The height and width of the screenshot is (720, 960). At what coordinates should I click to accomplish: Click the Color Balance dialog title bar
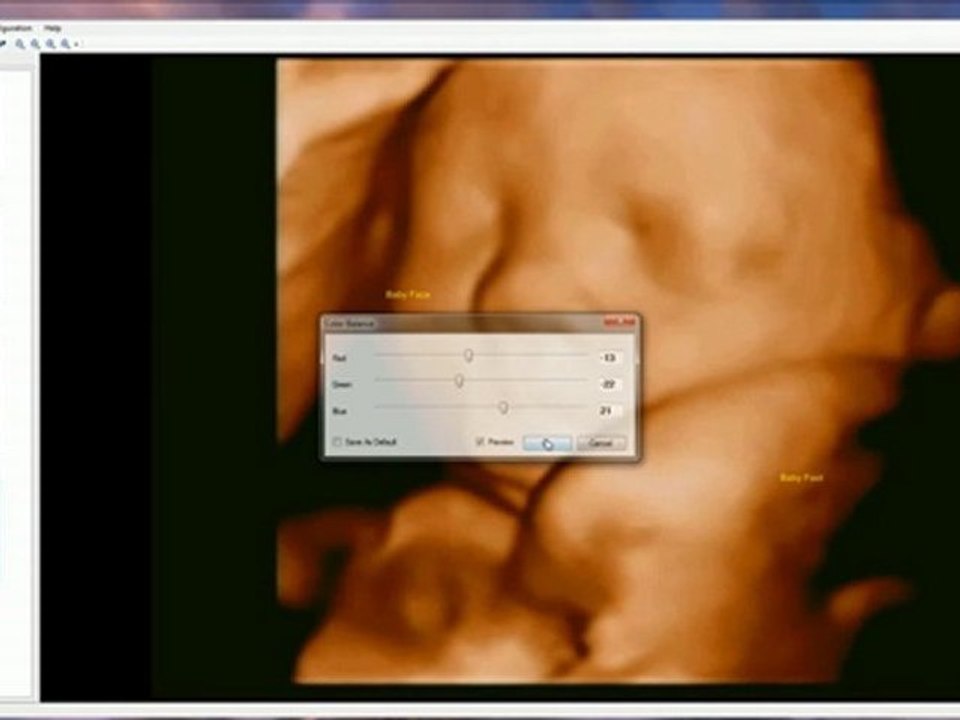[x=481, y=323]
